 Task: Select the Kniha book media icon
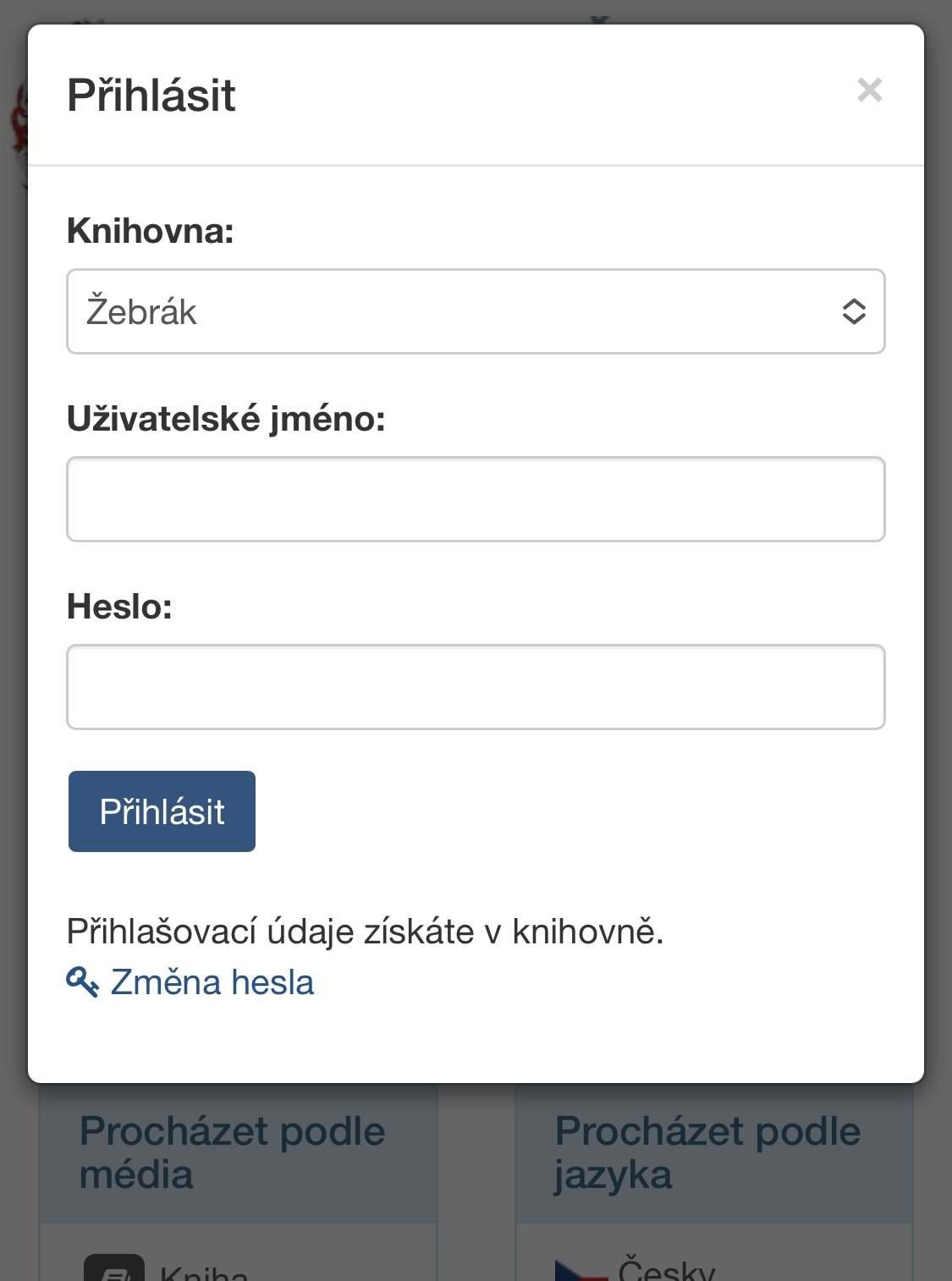[114, 1269]
